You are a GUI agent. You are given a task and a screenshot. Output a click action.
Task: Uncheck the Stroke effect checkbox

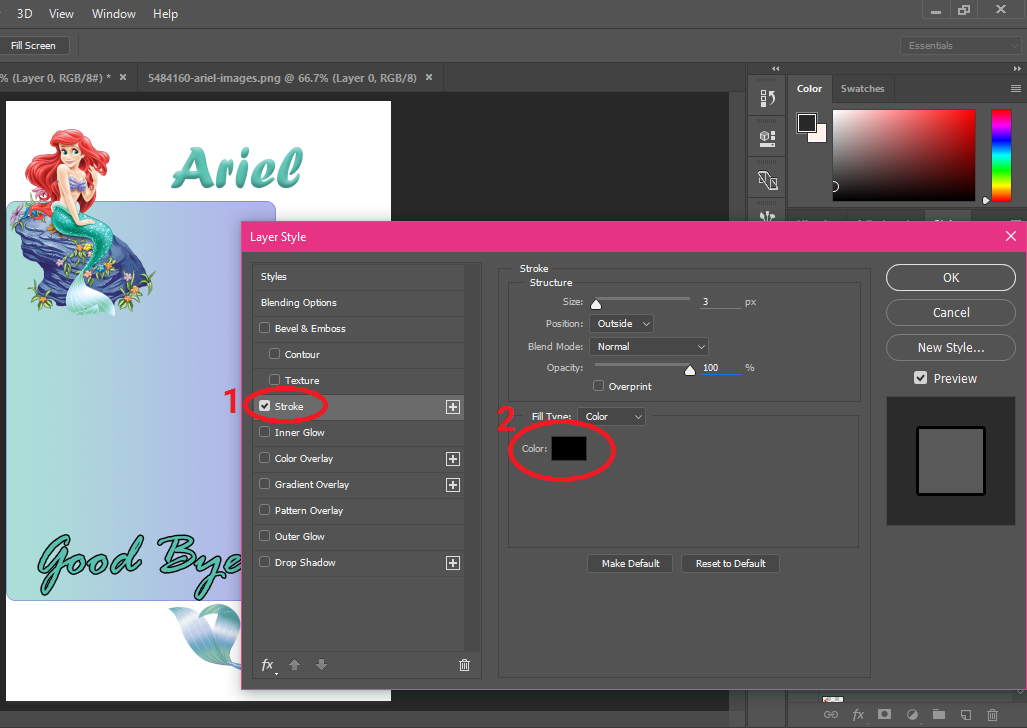265,406
